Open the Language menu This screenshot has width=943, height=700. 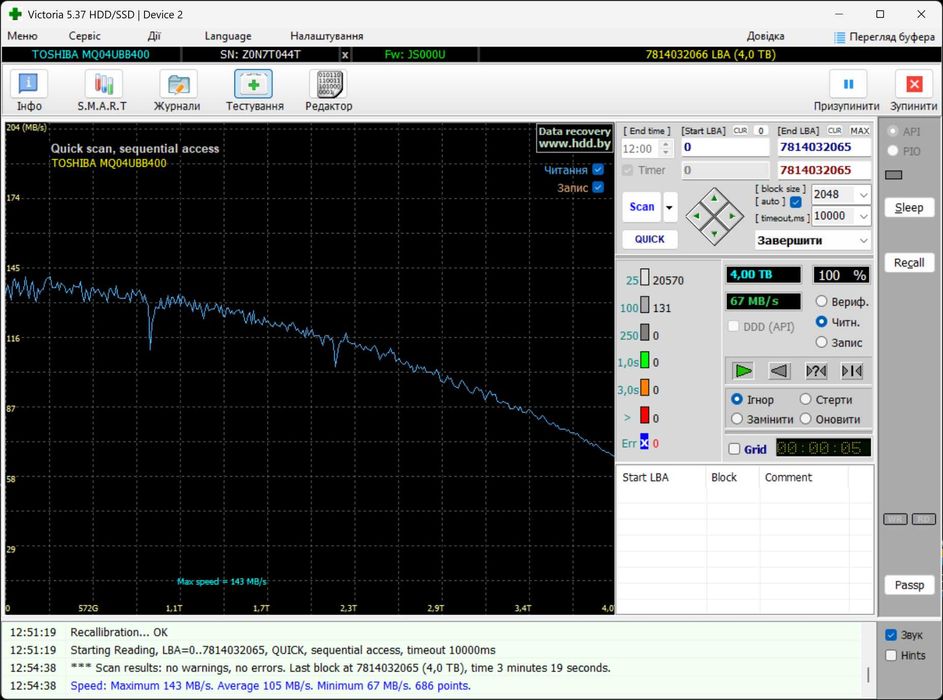(228, 36)
